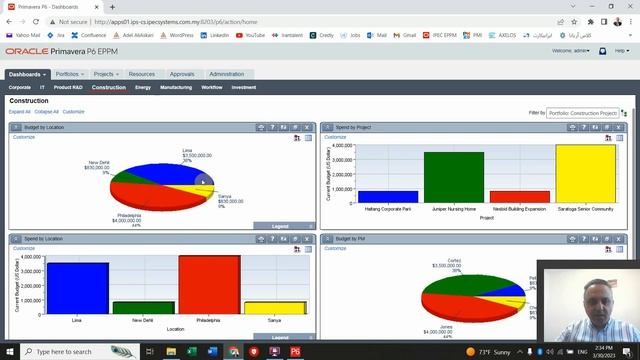Expand the Legend bar in Spend by Location

[284, 337]
